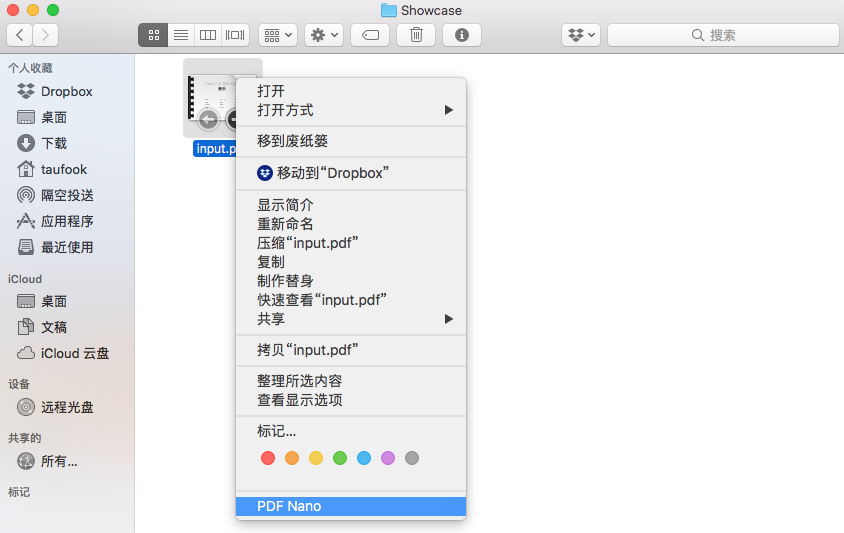Open 应用程序 in the sidebar
Screen dimensions: 844x533
point(67,221)
